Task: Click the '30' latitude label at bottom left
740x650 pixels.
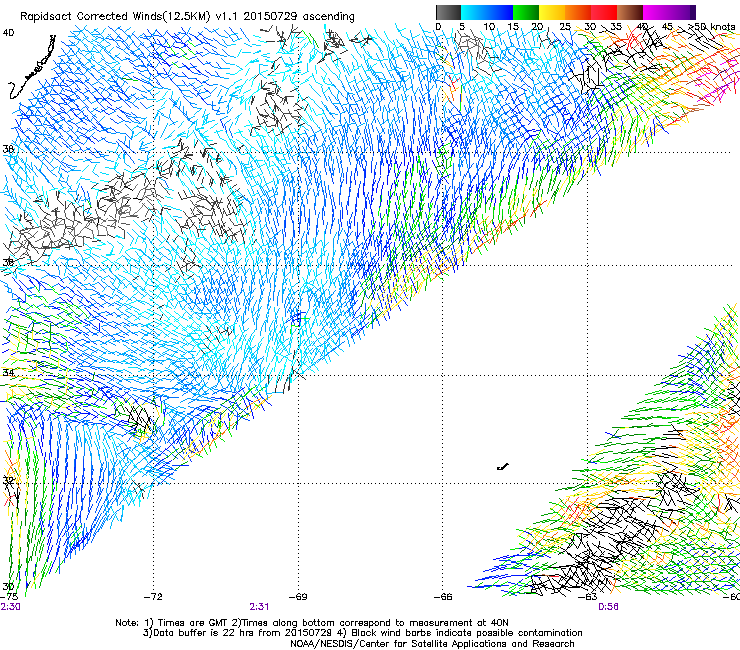Action: click(8, 587)
